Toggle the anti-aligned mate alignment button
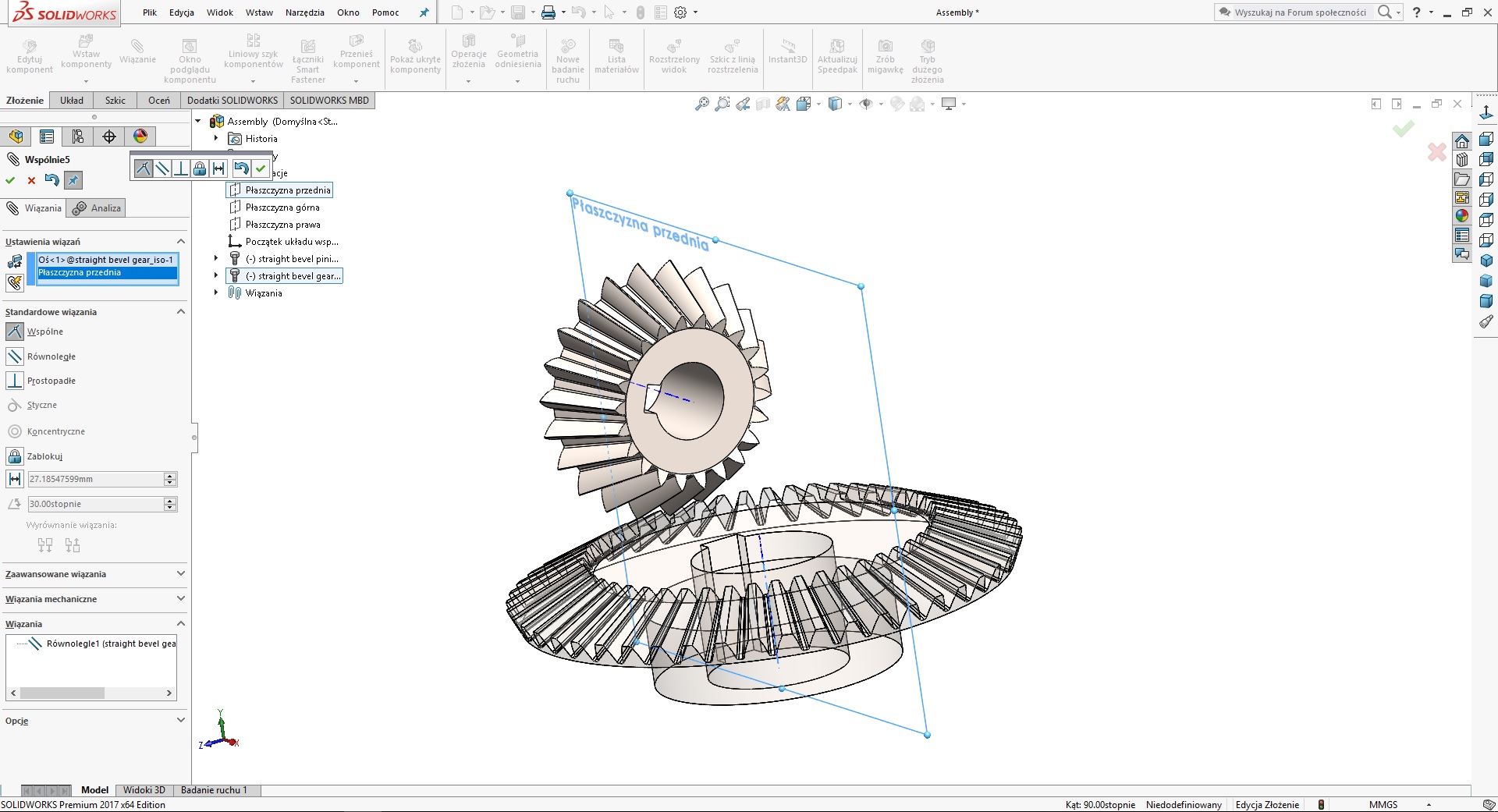This screenshot has width=1498, height=812. (73, 544)
